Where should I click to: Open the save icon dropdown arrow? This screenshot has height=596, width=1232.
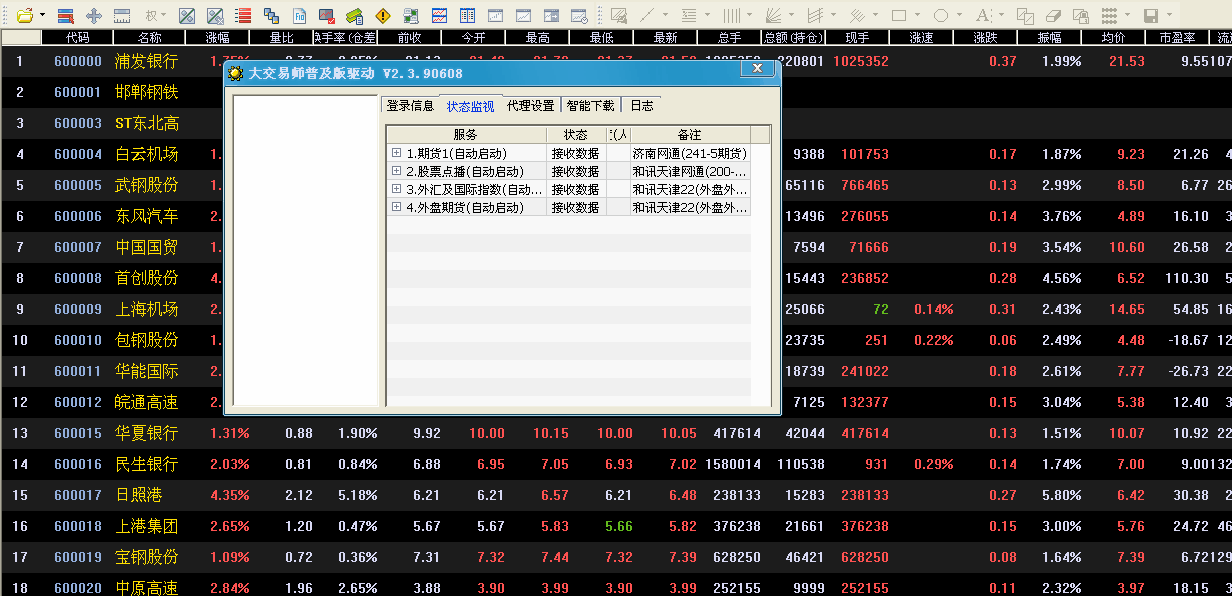click(1169, 15)
